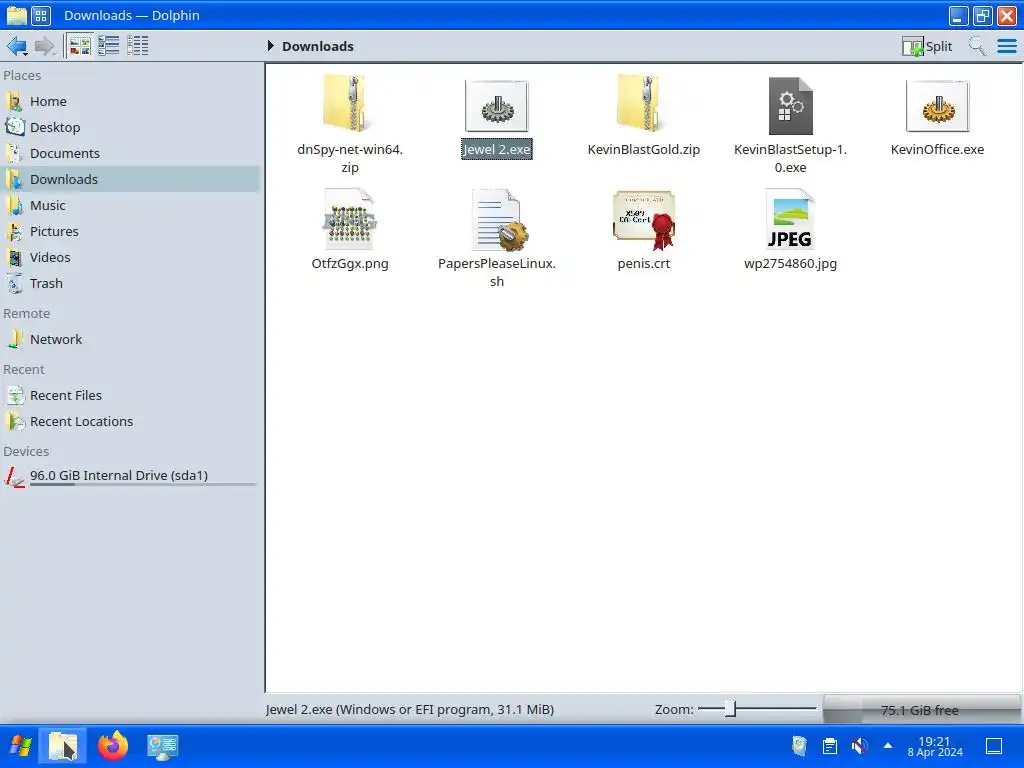Click the muted volume tray icon
Screen dimensions: 1024x768
[x=859, y=746]
